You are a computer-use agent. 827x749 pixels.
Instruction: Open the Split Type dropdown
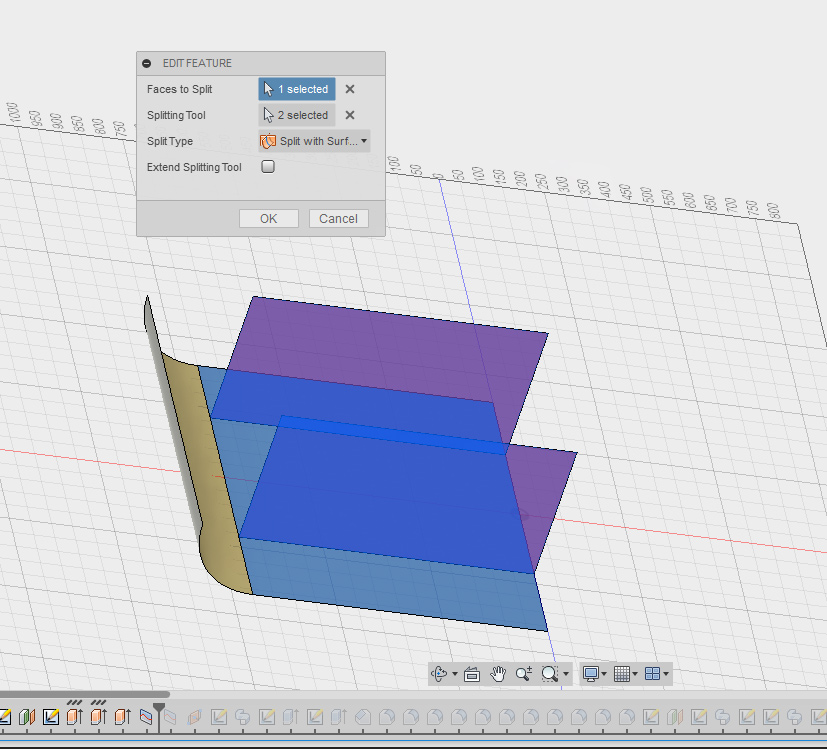pos(314,141)
